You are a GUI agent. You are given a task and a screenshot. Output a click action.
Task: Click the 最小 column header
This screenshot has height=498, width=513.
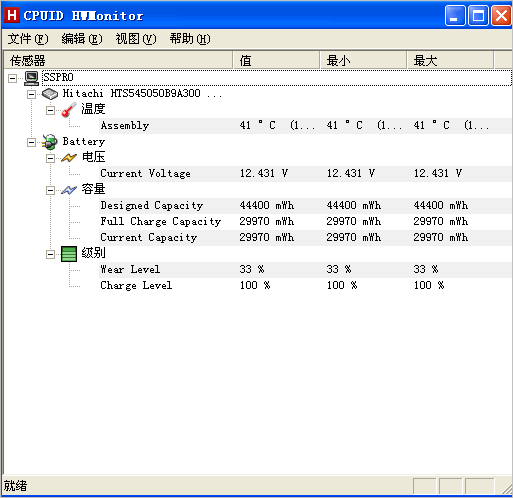pyautogui.click(x=363, y=60)
